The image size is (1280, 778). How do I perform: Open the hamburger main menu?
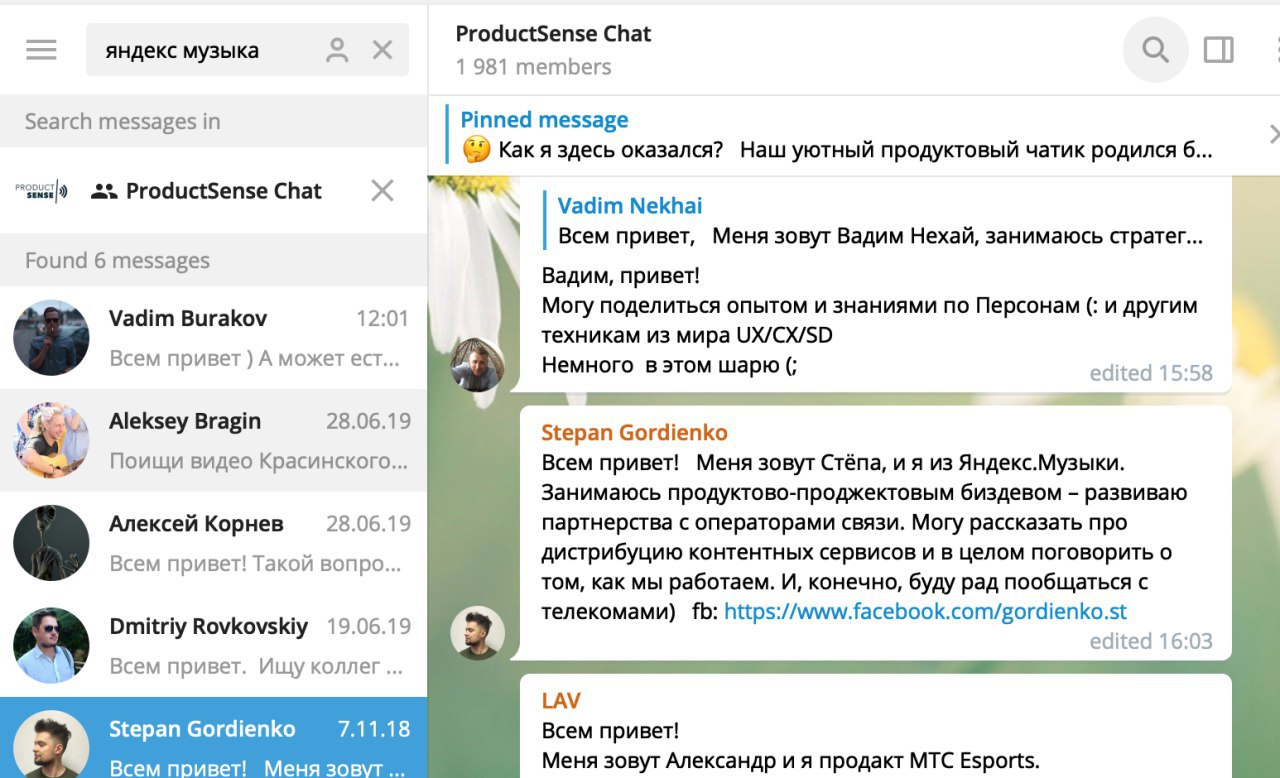coord(41,50)
